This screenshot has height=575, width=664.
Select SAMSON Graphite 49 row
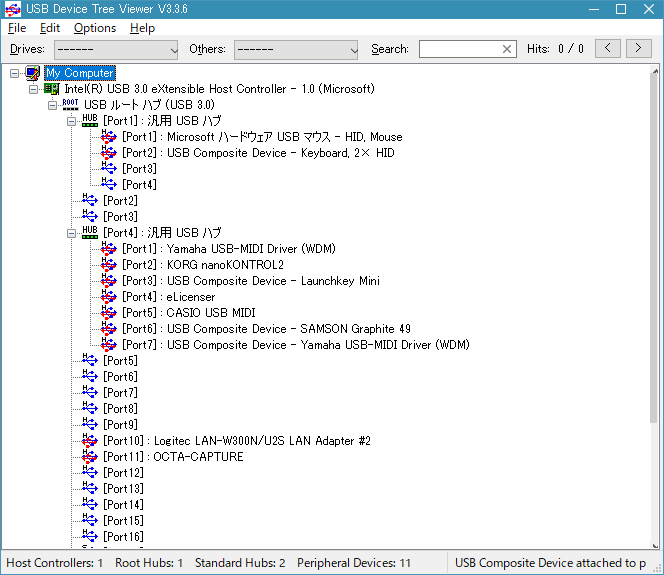click(x=266, y=329)
